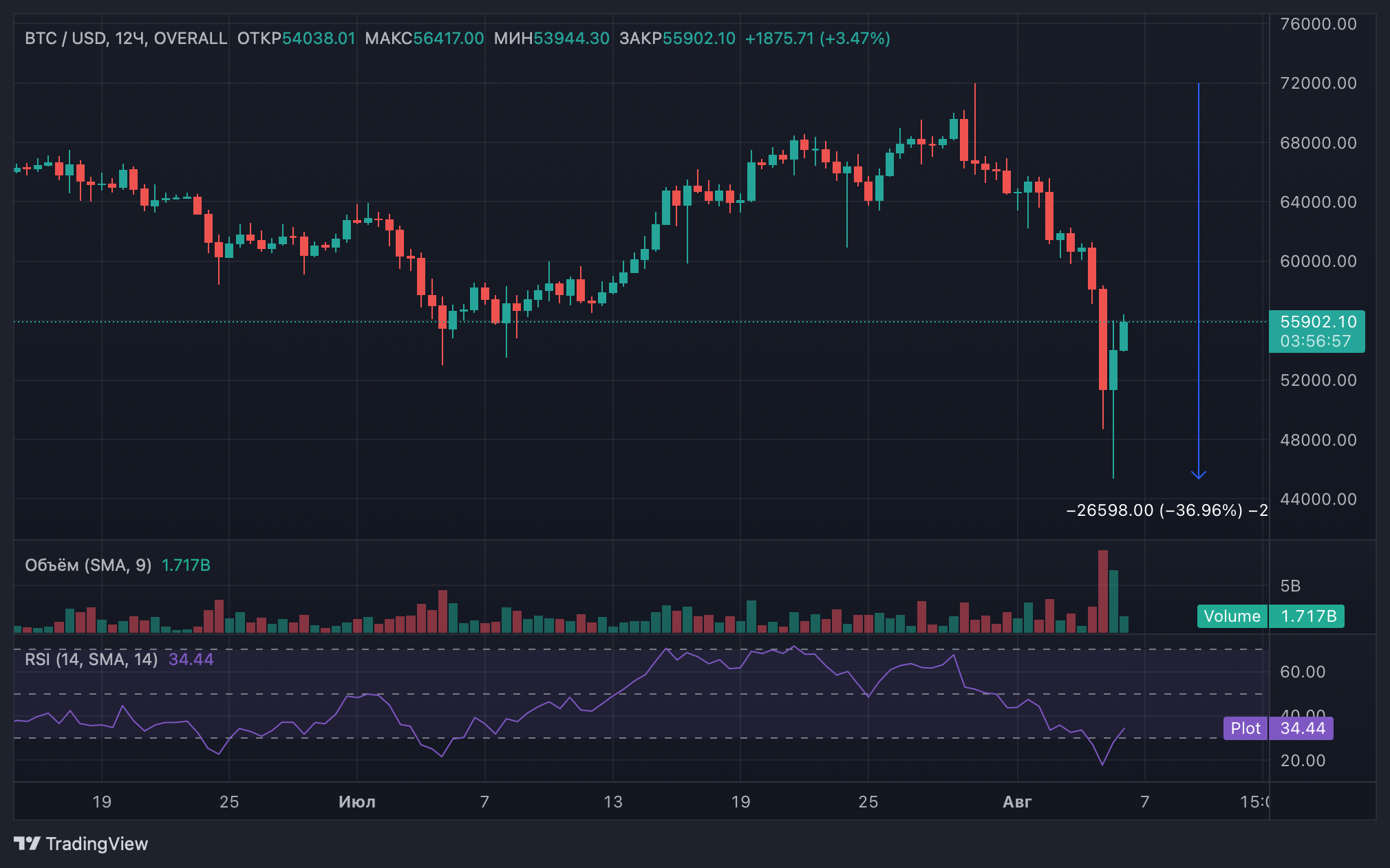This screenshot has height=868, width=1390.
Task: Click the +1875.71 (+3.47%) change value
Action: pos(817,39)
